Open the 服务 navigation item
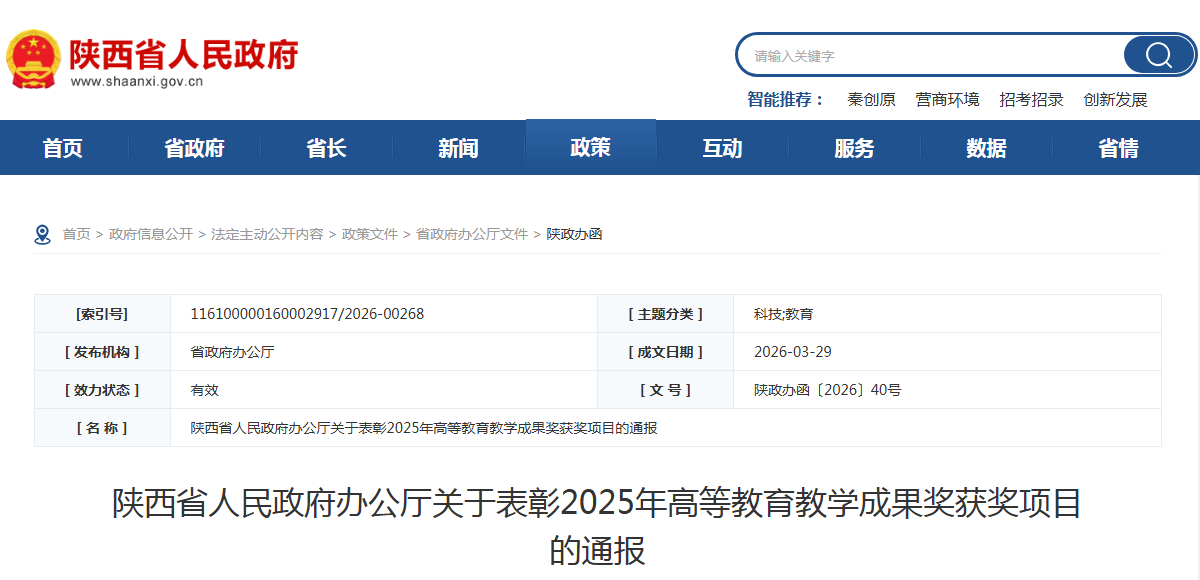Viewport: 1200px width, 580px height. (x=854, y=147)
